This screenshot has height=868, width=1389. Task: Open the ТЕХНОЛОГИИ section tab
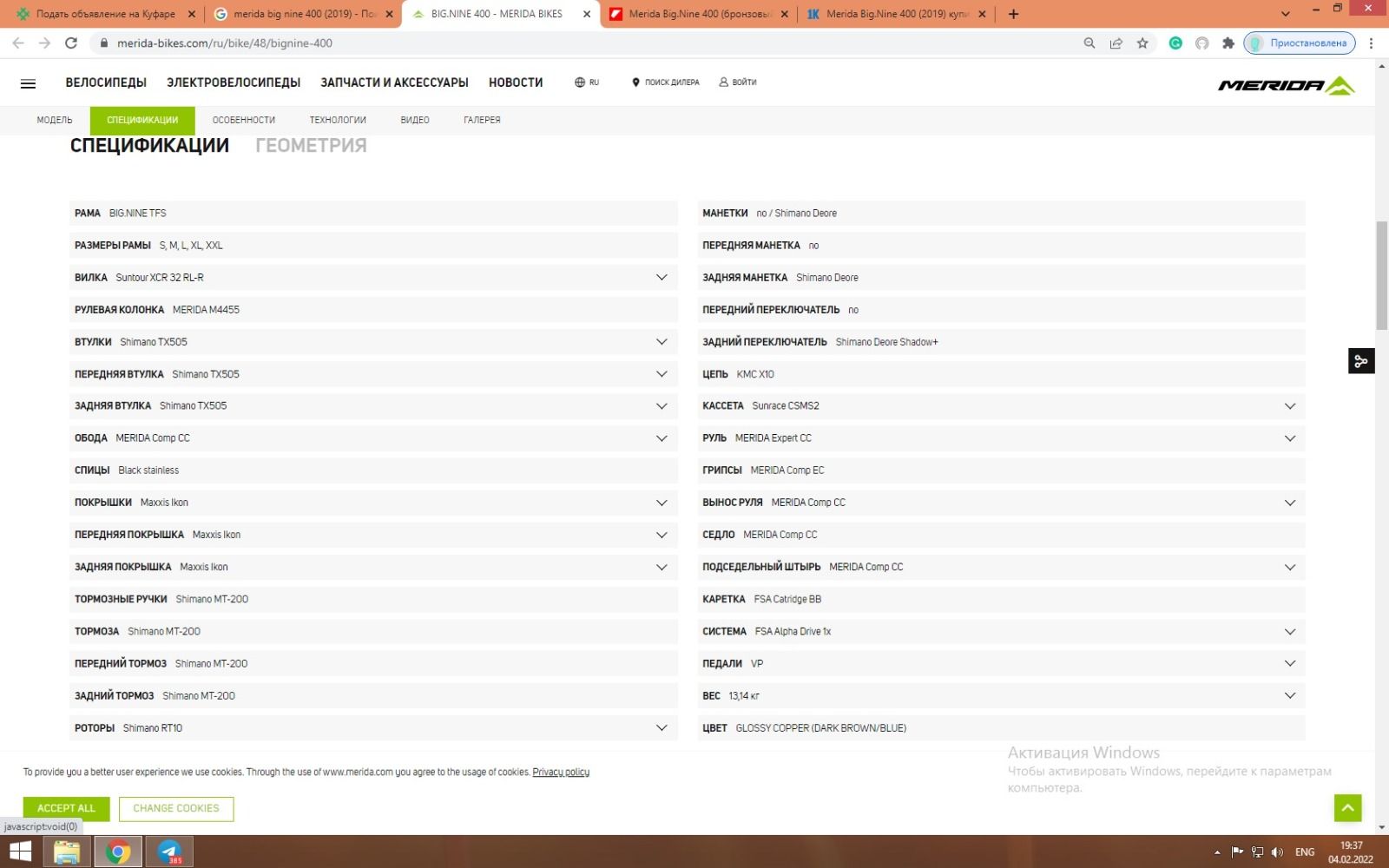[x=338, y=121]
